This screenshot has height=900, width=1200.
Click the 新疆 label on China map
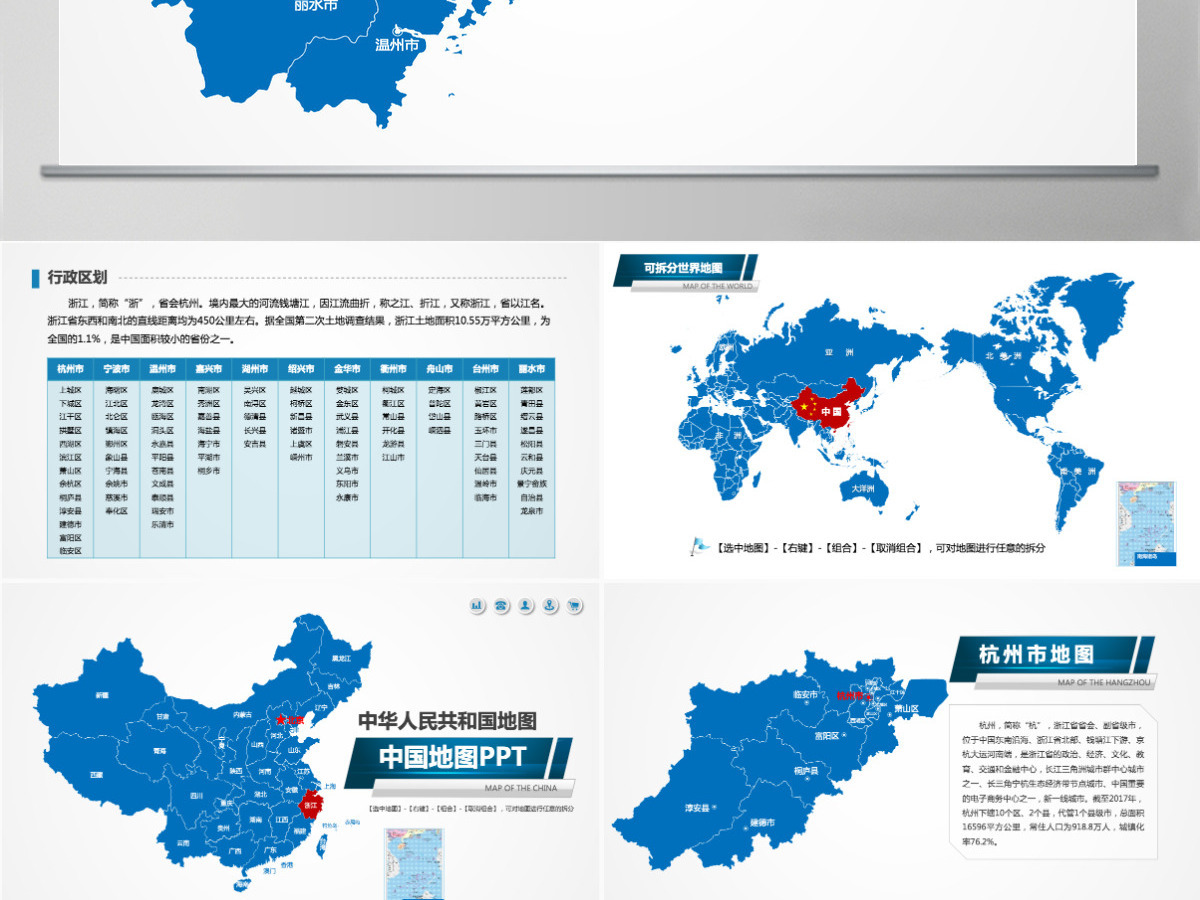tap(101, 694)
